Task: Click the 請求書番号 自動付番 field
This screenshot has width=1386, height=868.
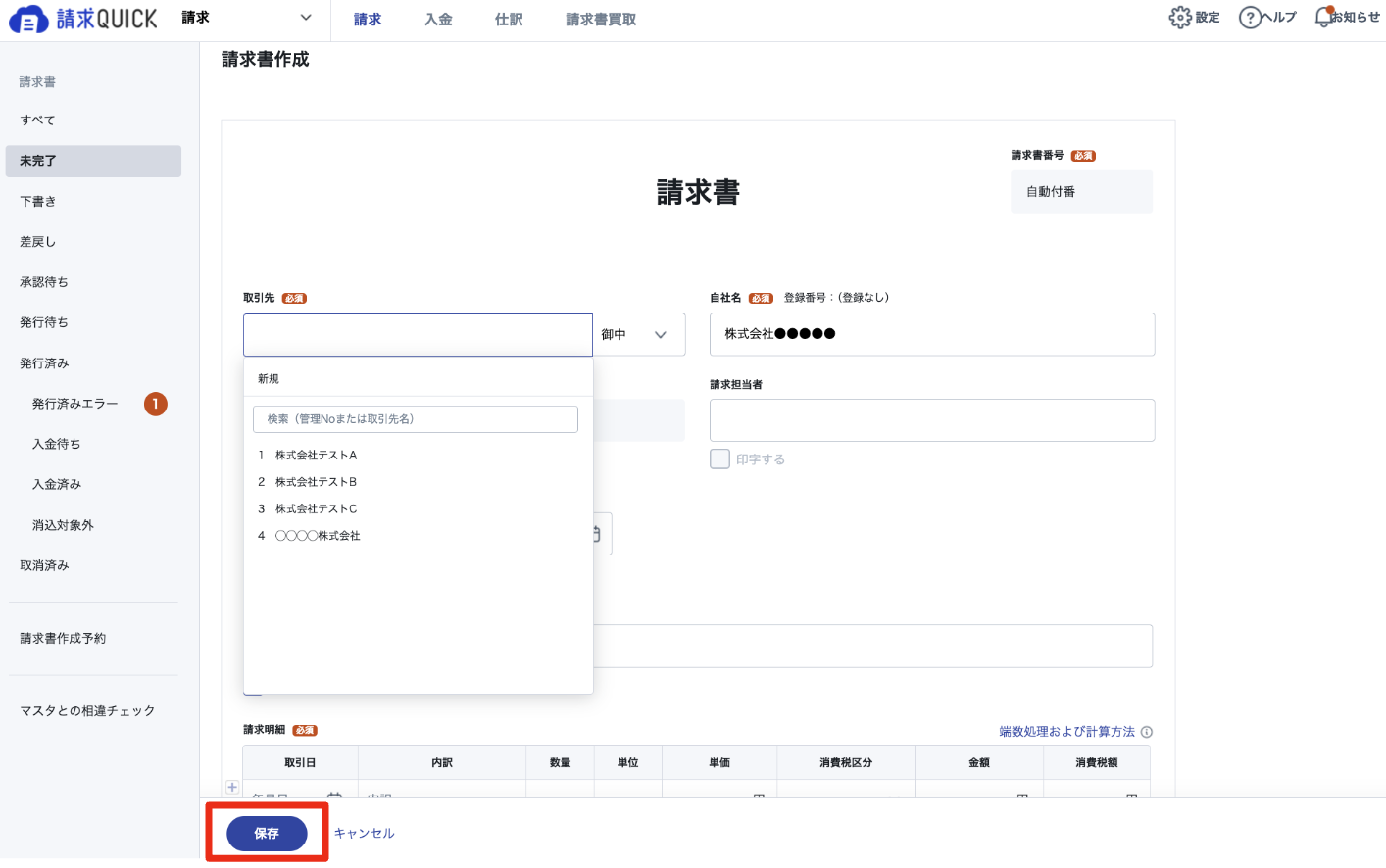Action: (x=1081, y=192)
